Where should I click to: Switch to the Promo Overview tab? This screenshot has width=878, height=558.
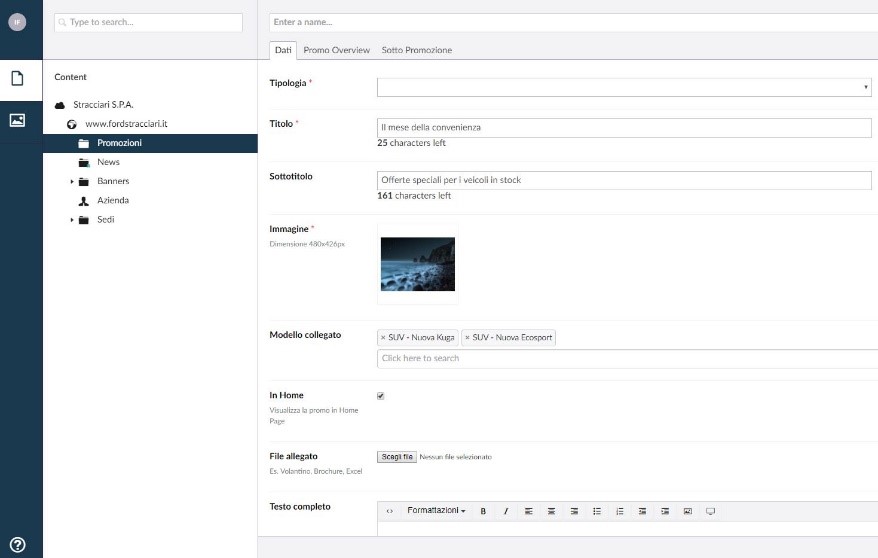coord(336,50)
